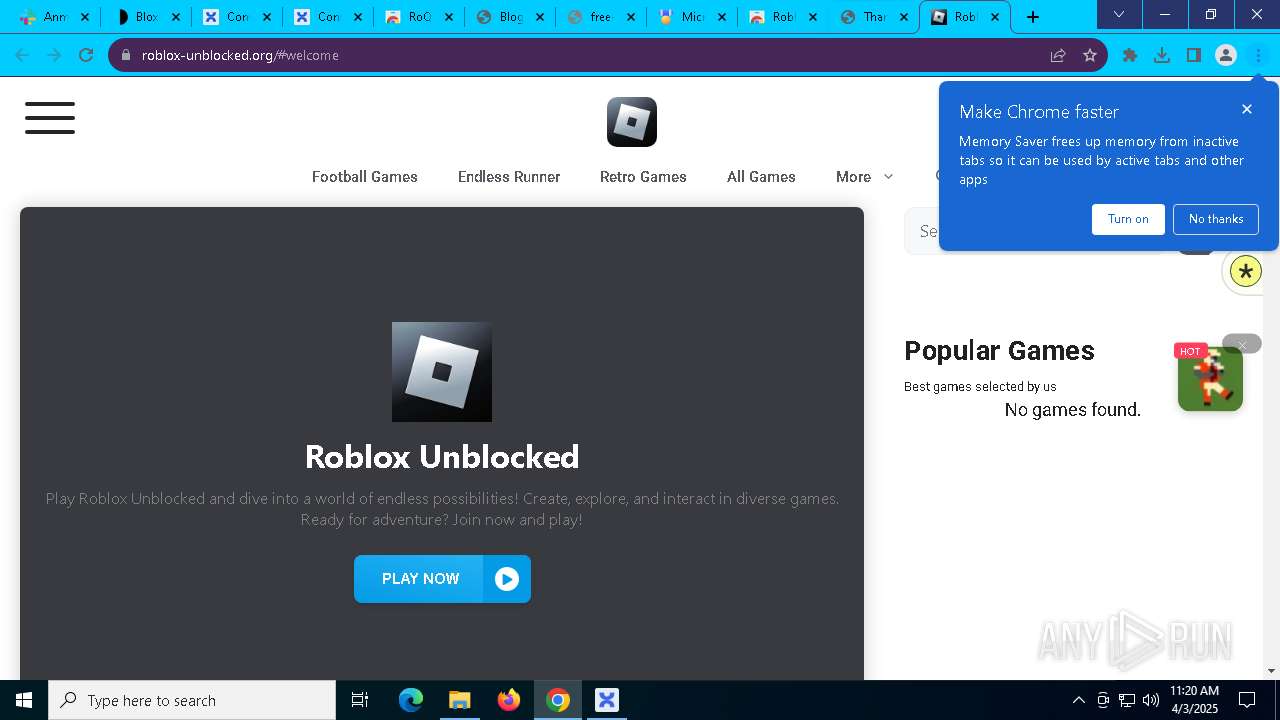The height and width of the screenshot is (720, 1280).
Task: Launch Firefox from taskbar
Action: 509,700
